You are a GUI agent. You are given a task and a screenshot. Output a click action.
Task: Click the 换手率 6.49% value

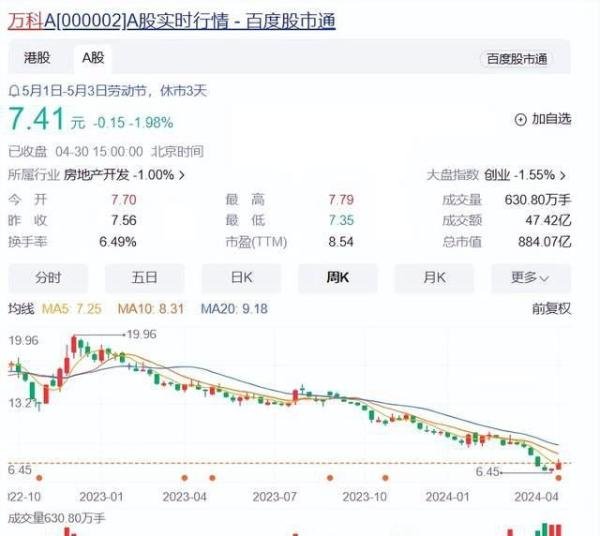pos(117,242)
